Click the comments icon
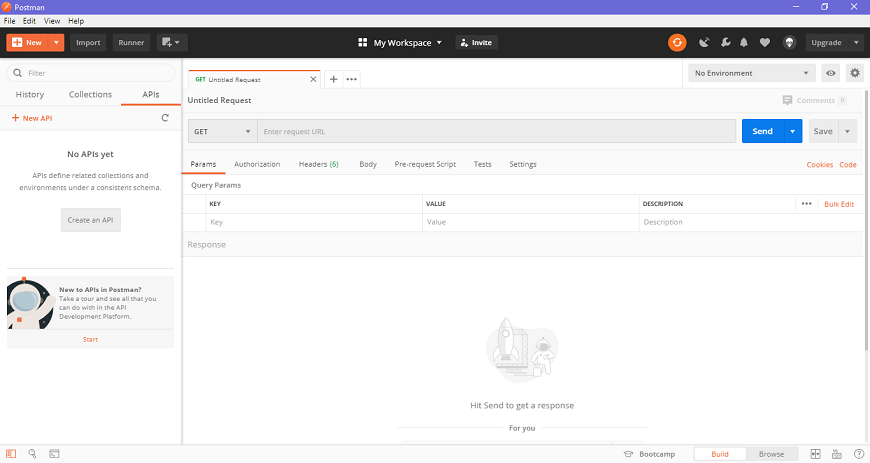Viewport: 870px width, 463px height. [787, 100]
